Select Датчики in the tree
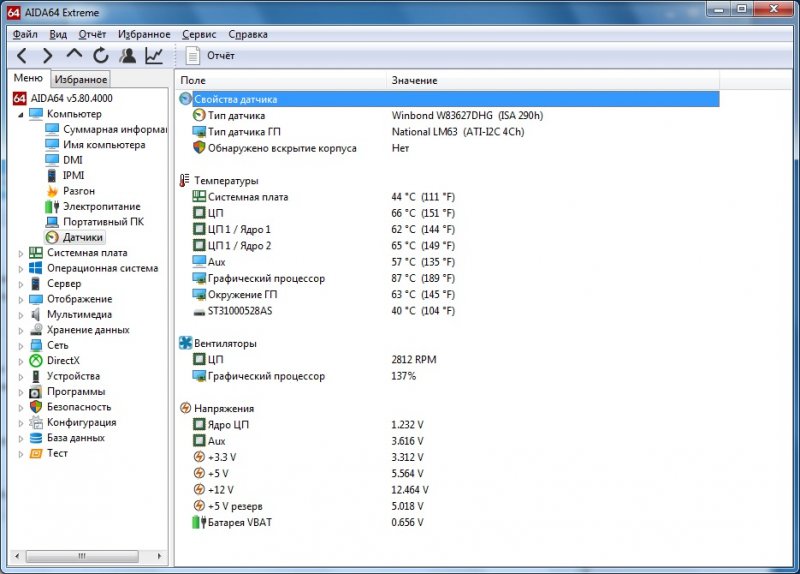 (82, 238)
